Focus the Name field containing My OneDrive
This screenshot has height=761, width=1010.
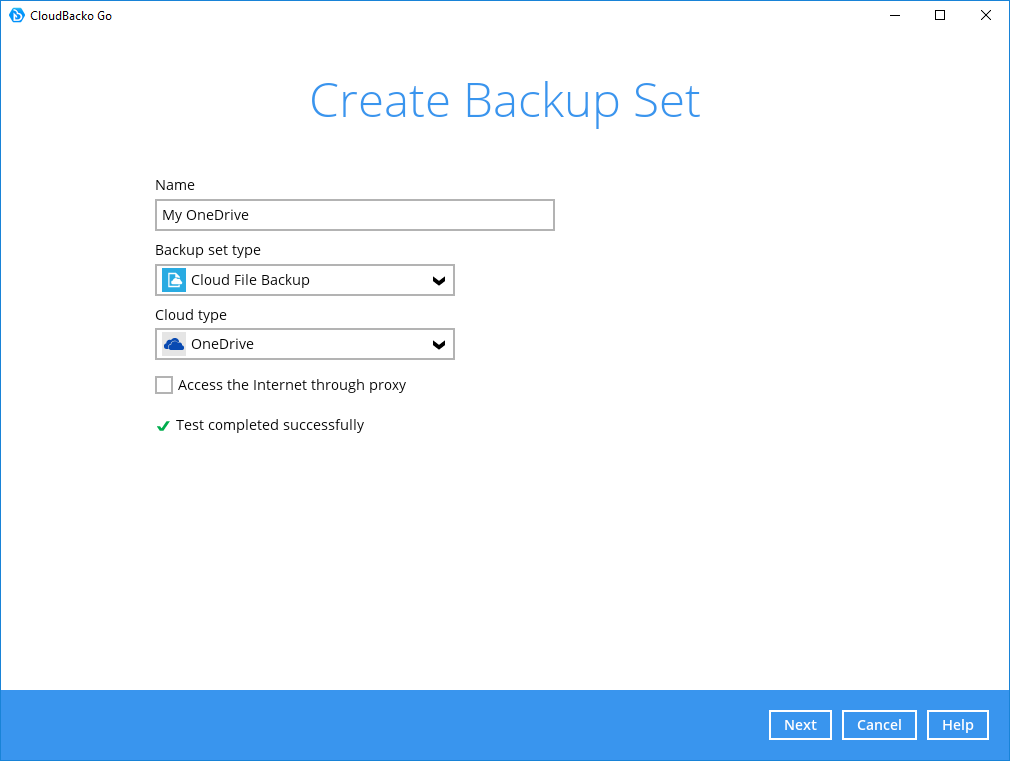(x=354, y=215)
